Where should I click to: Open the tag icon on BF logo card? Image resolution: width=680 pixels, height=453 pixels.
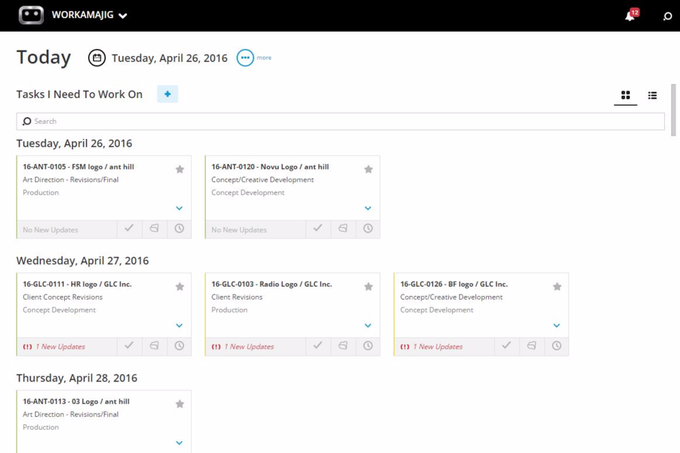tap(532, 346)
